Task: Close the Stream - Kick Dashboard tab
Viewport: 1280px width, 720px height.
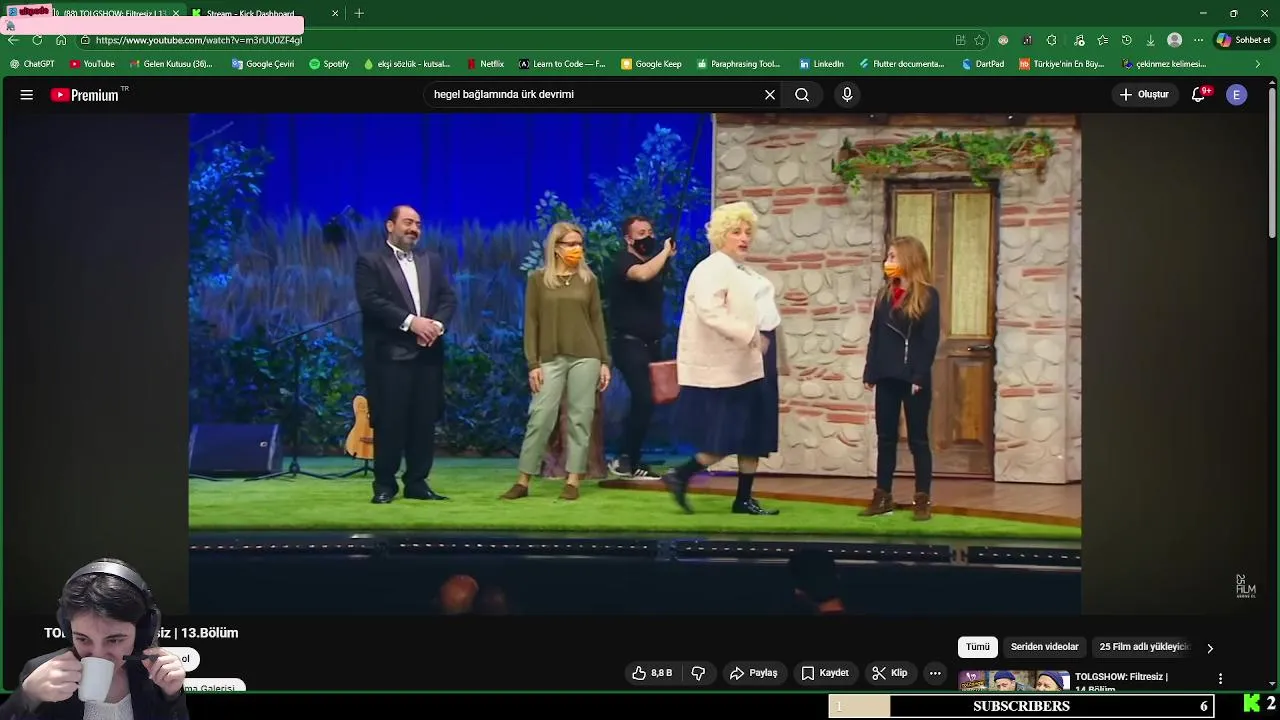Action: (335, 14)
